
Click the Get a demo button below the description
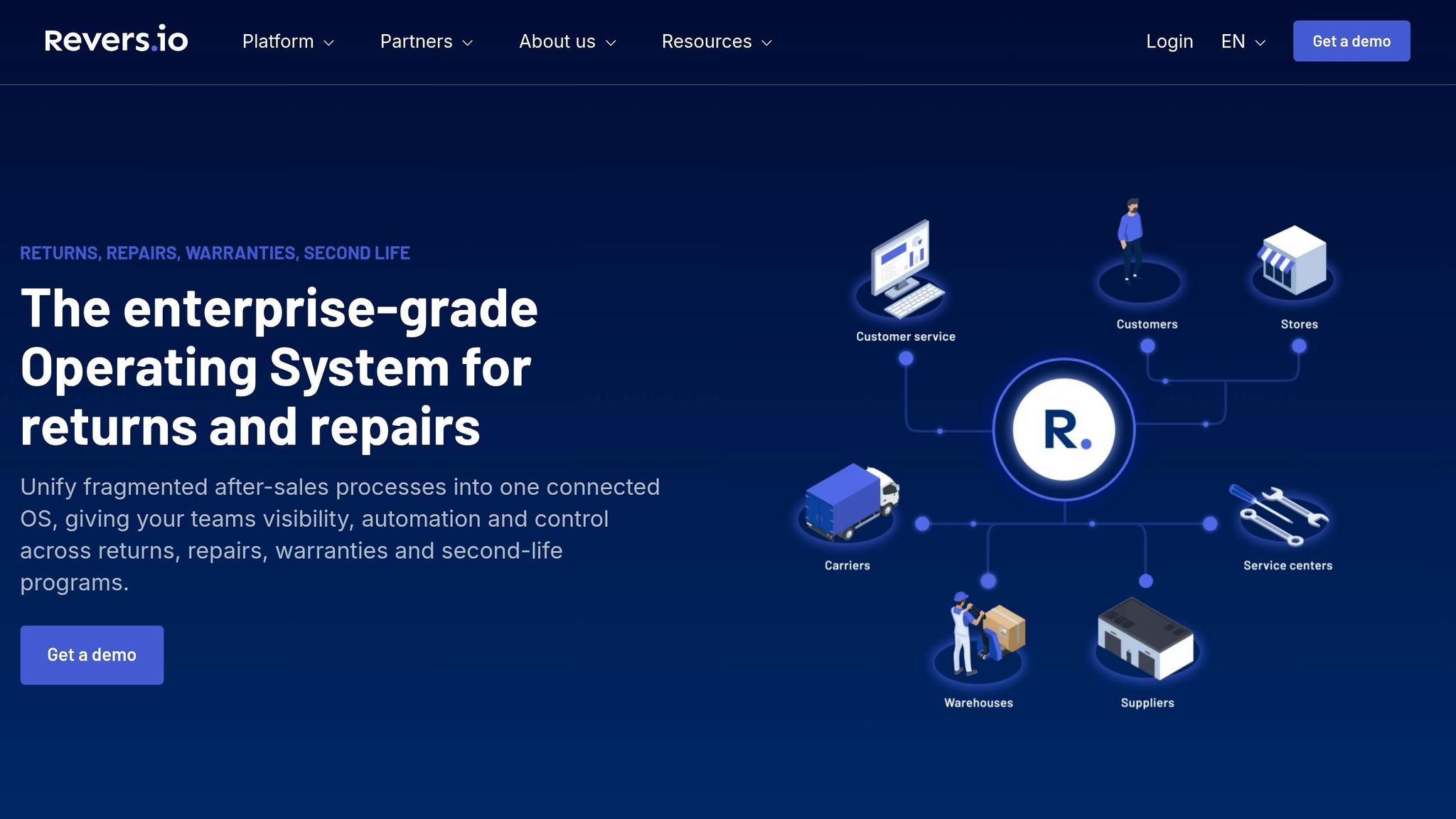pos(92,654)
